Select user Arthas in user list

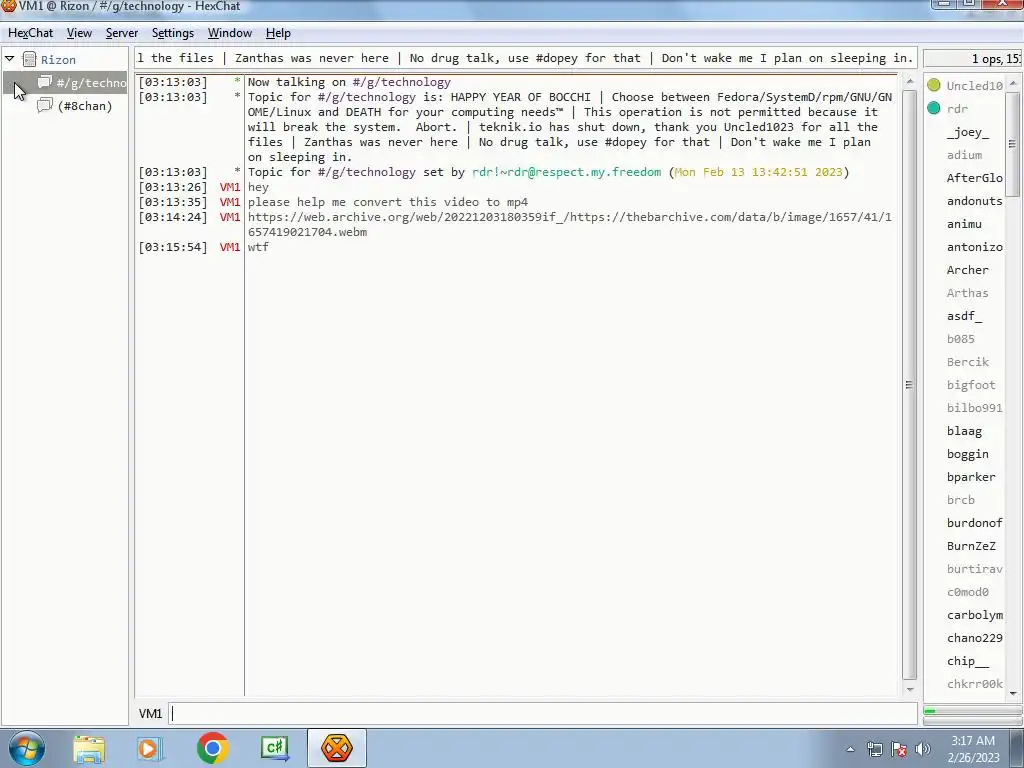(x=967, y=293)
